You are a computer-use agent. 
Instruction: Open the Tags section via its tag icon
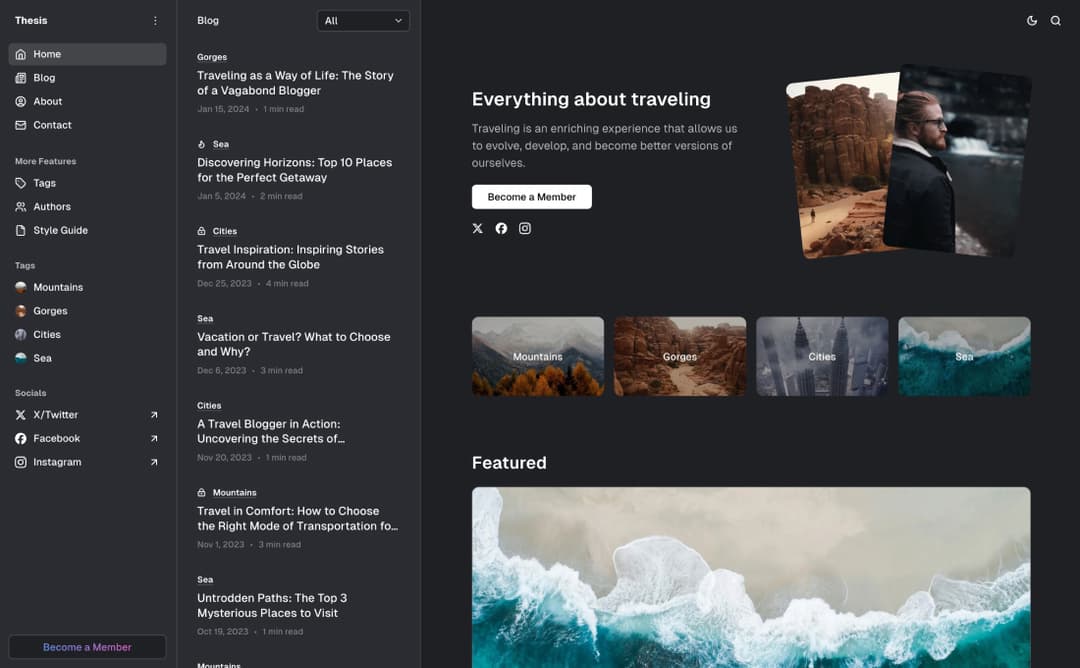[21, 183]
